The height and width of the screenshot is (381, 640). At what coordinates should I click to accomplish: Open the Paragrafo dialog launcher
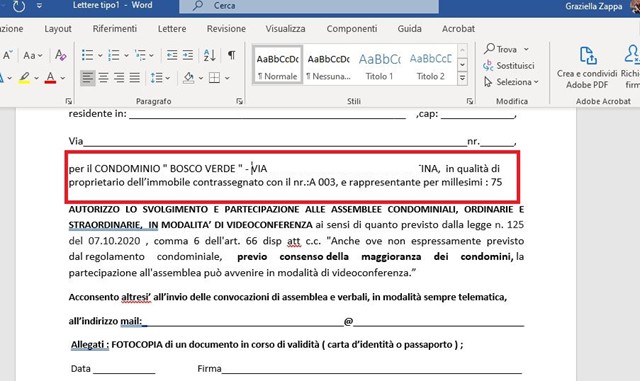[x=239, y=101]
